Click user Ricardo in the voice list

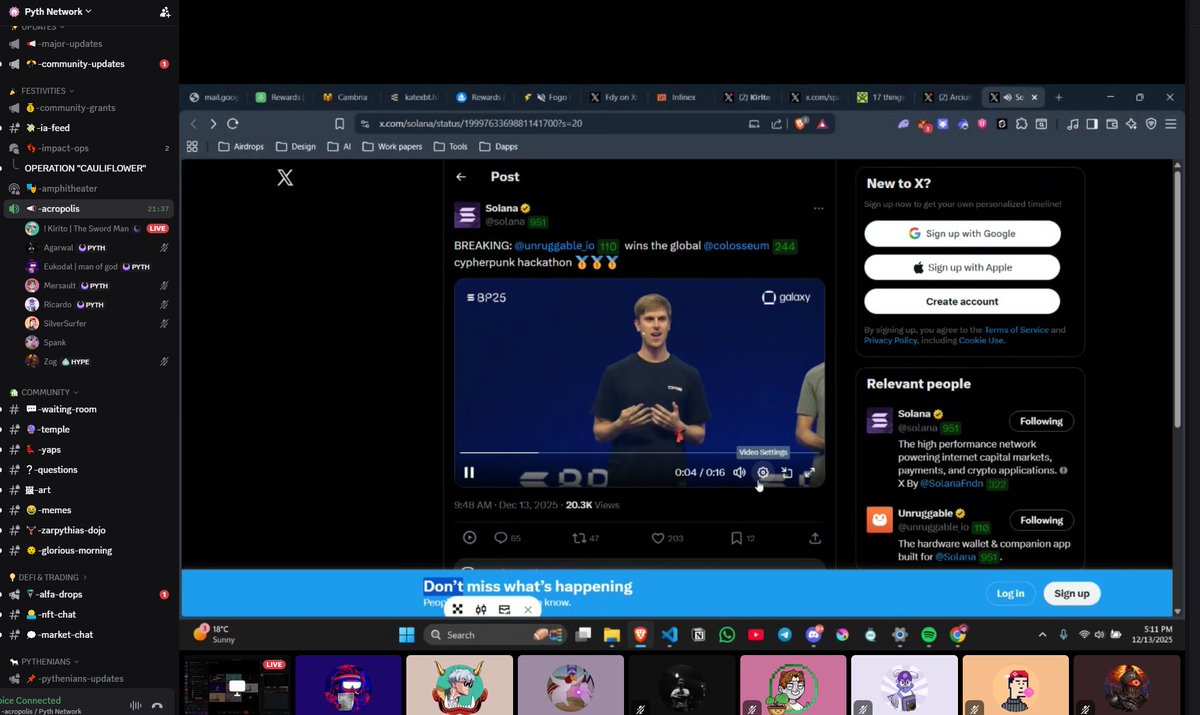tap(96, 304)
